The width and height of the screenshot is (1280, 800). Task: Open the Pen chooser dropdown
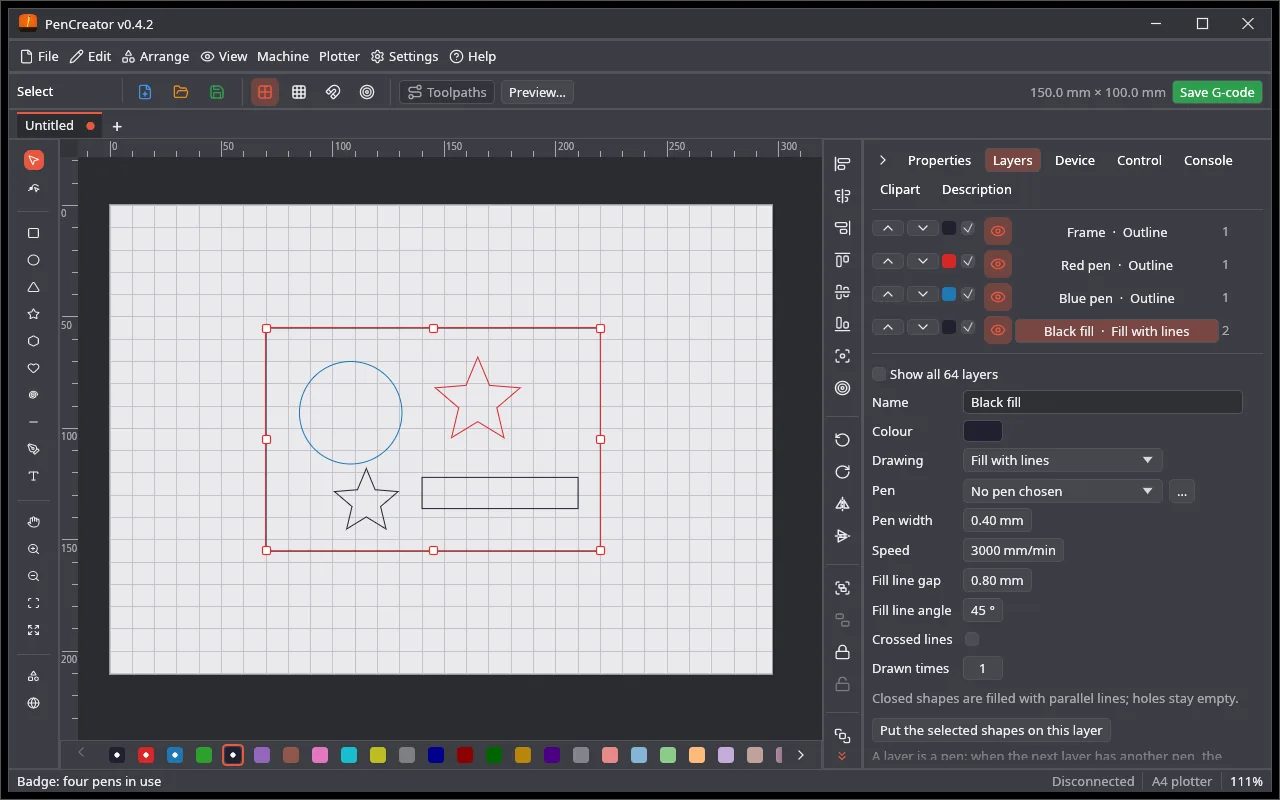pos(1062,491)
